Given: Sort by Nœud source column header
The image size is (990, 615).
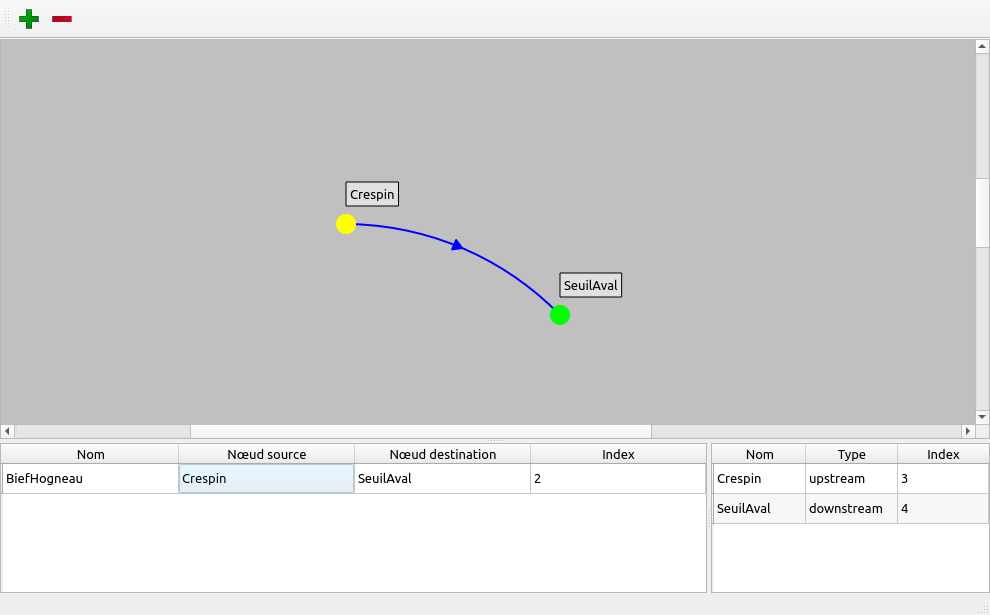Looking at the screenshot, I should coord(266,454).
